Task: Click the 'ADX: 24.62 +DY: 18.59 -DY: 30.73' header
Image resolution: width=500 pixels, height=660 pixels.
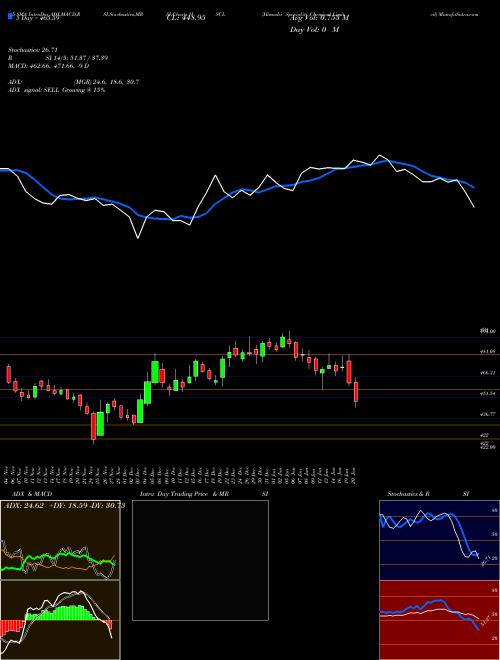Action: (x=65, y=506)
